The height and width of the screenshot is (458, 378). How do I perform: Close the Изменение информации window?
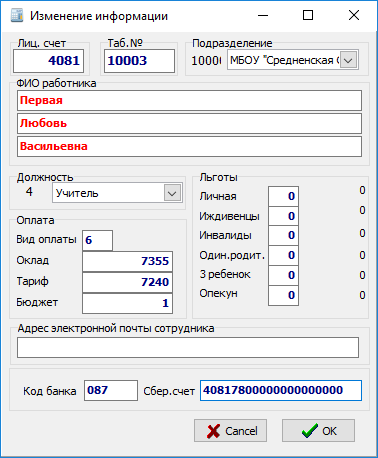click(x=354, y=15)
